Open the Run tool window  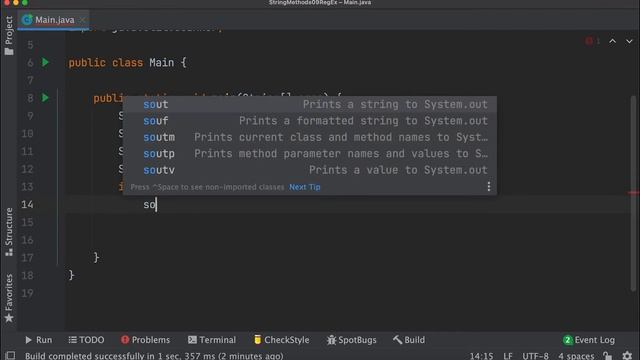pos(39,340)
